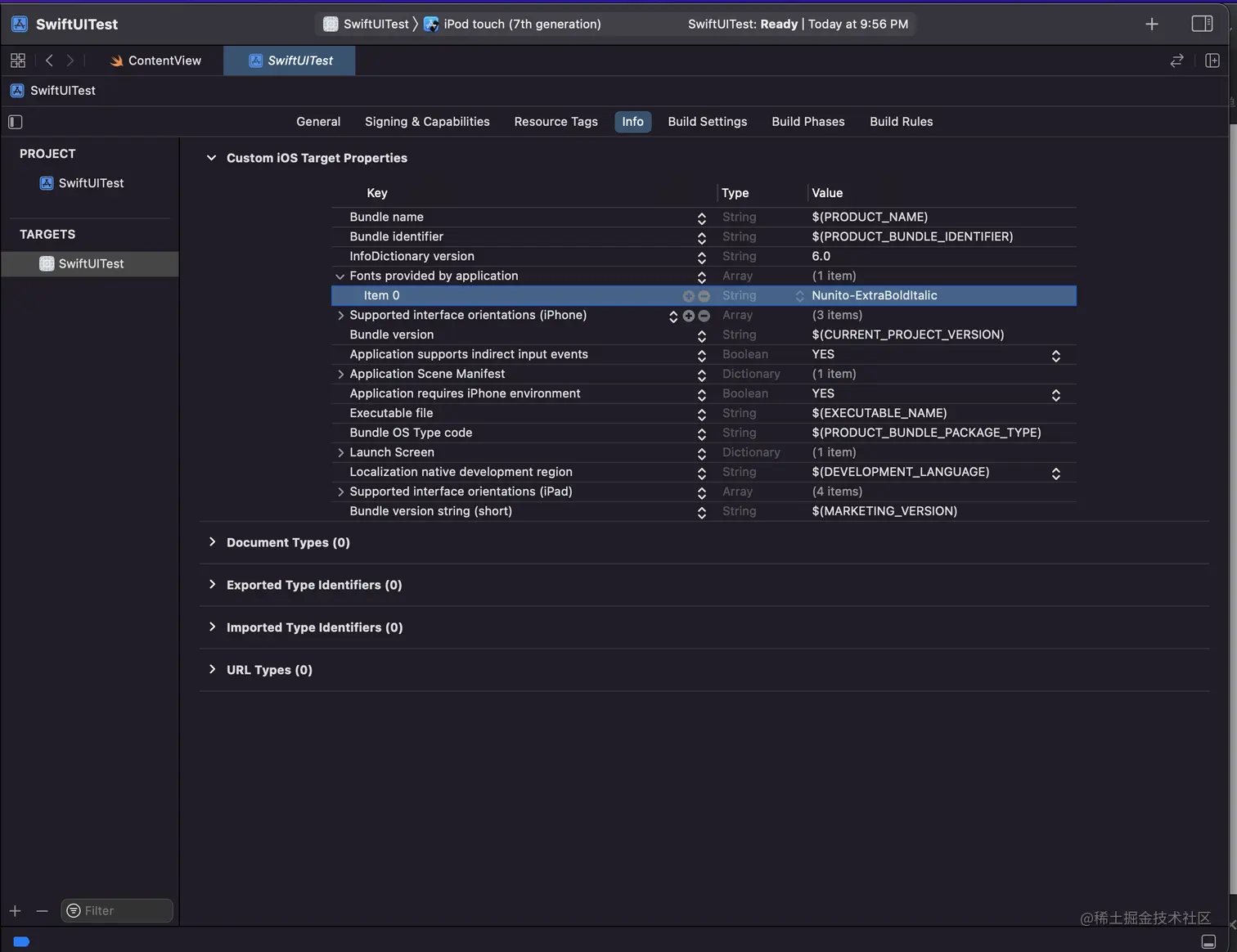The image size is (1237, 952).
Task: Open value popup for requires iPhone environment
Action: click(1056, 395)
